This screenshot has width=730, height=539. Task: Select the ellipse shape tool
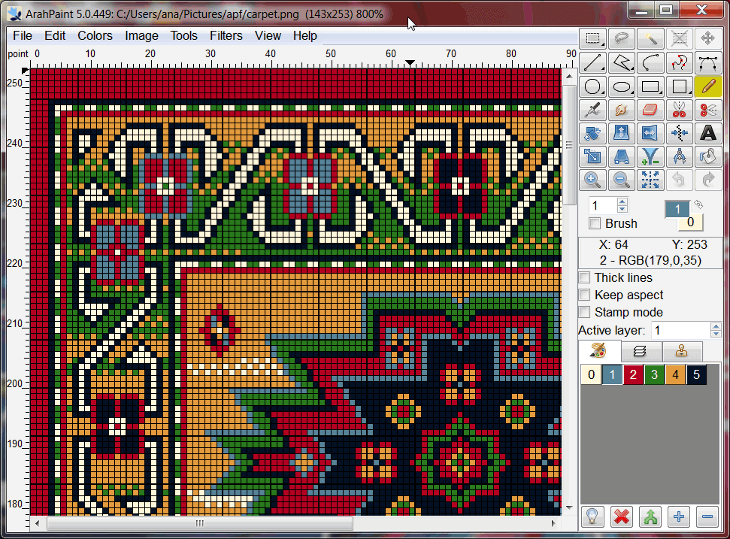tap(622, 87)
